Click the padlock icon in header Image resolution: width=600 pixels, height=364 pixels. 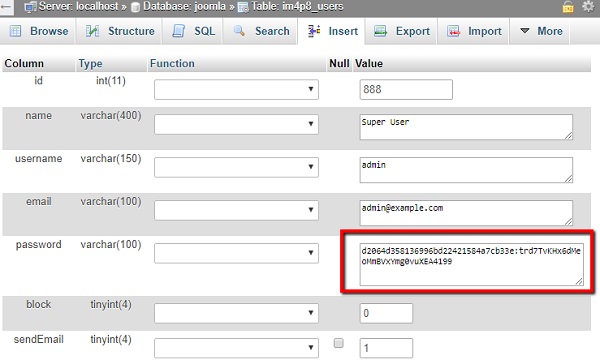(x=568, y=7)
